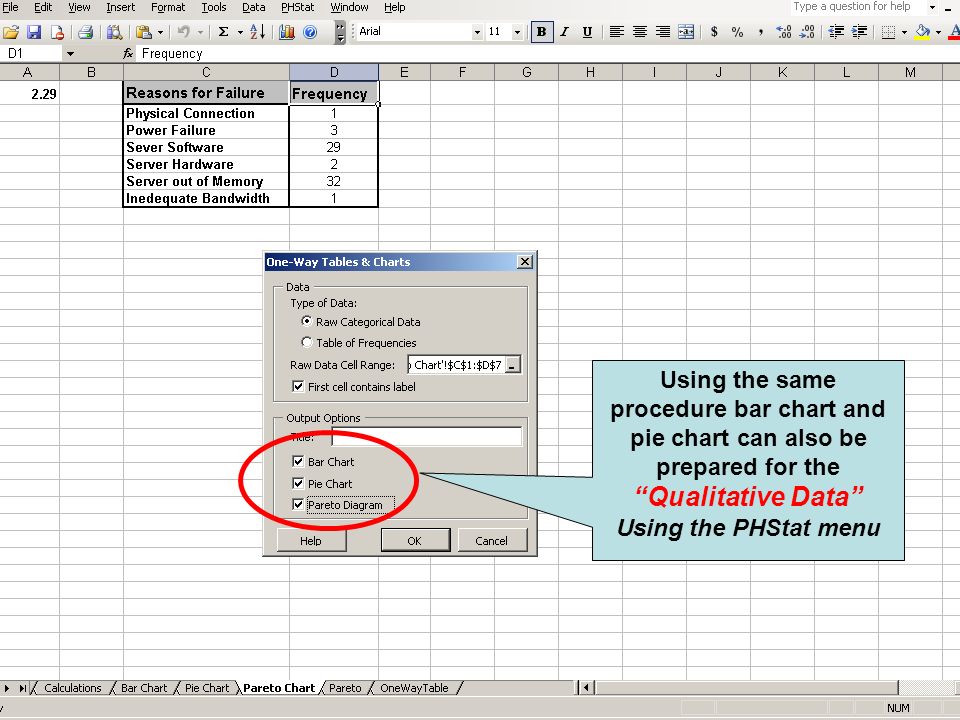Switch to the OneWayTable sheet tab
Viewport: 960px width, 720px height.
click(x=414, y=688)
